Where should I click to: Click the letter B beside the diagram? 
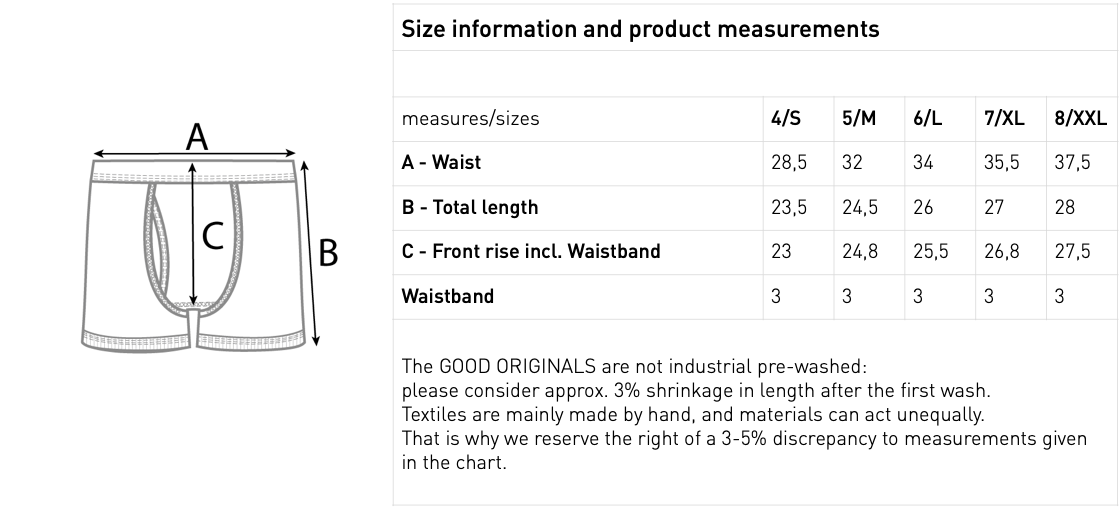click(328, 254)
